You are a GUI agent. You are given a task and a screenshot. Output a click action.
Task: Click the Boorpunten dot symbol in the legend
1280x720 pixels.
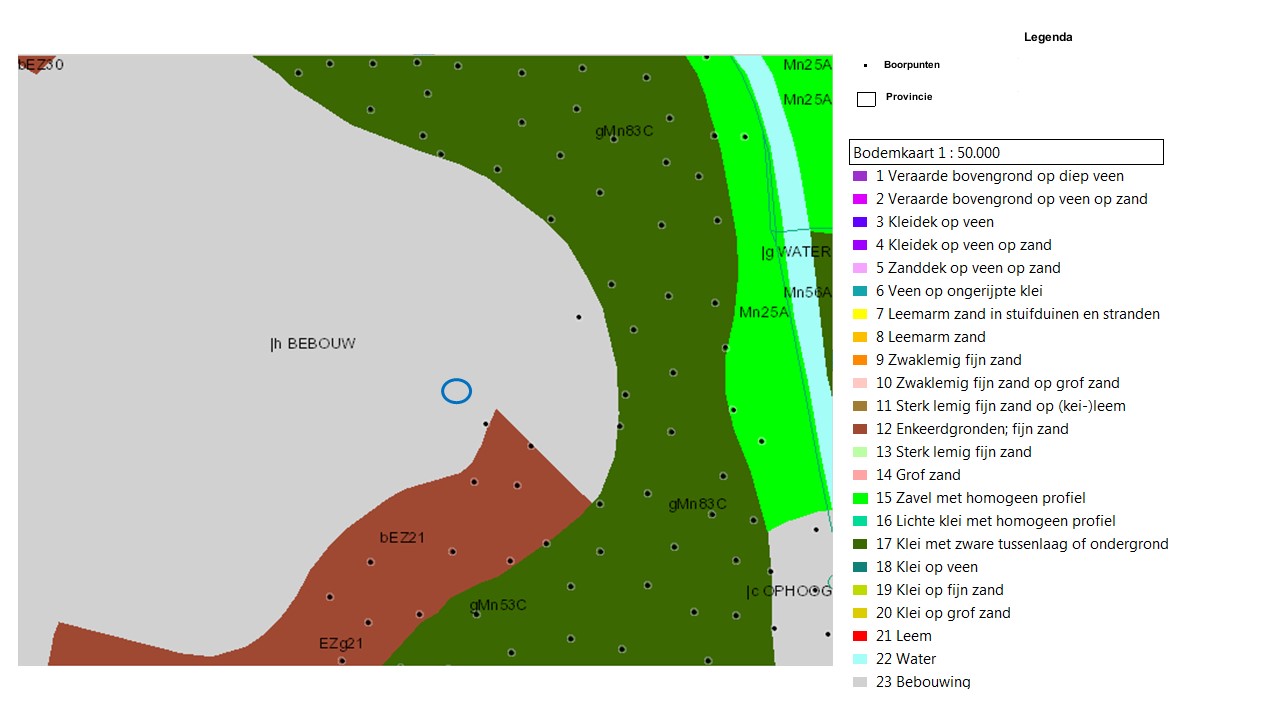[865, 65]
